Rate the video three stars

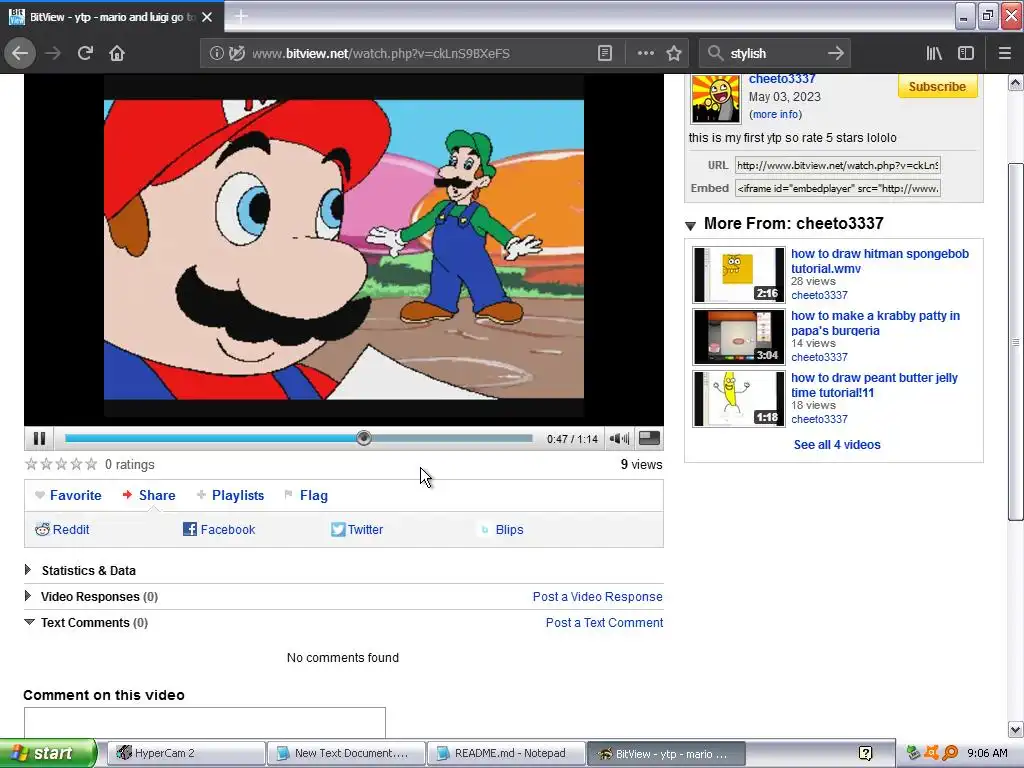(x=61, y=464)
